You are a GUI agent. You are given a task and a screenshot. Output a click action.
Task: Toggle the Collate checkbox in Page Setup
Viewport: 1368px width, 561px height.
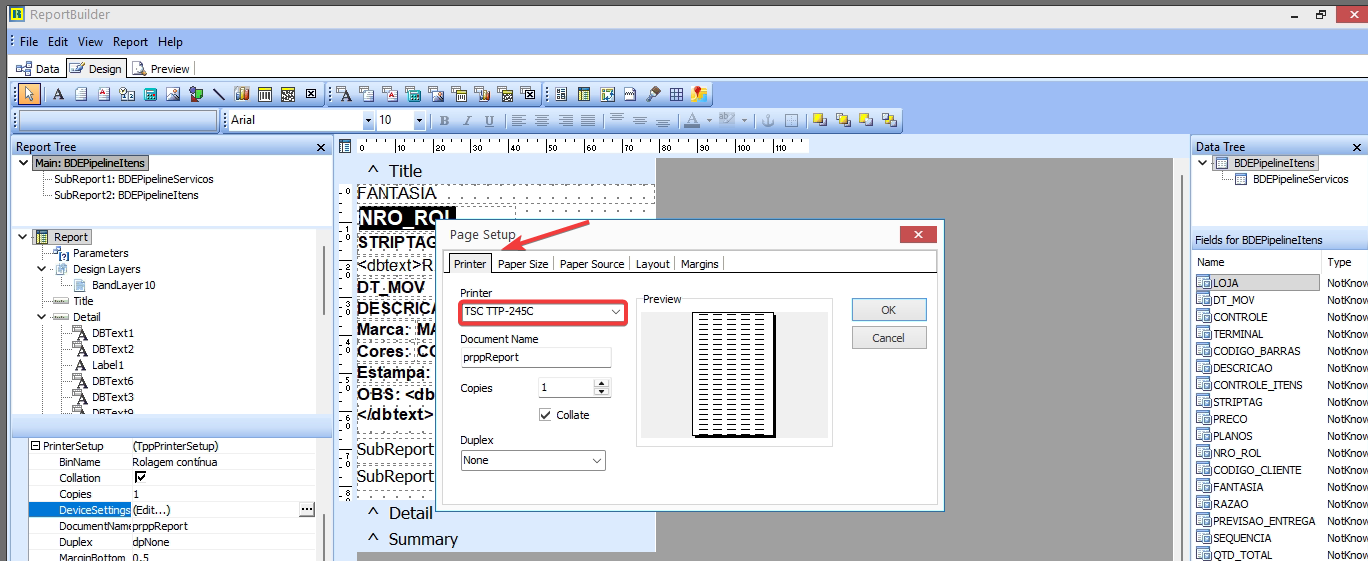(x=545, y=415)
